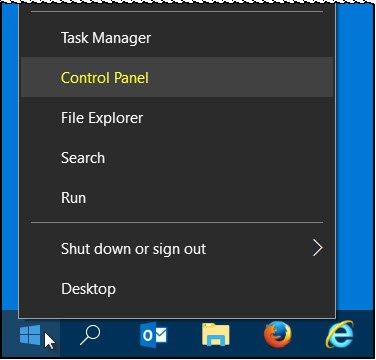Launch Firefox from the taskbar

point(278,335)
